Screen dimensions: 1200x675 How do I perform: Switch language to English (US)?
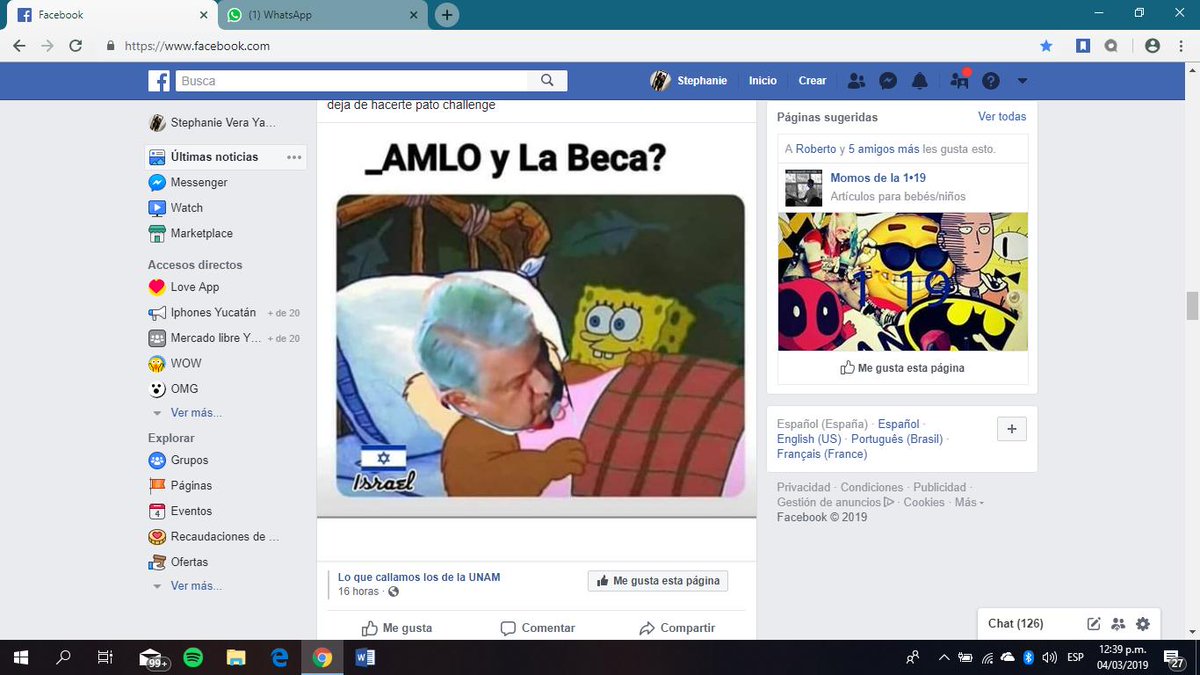pos(809,439)
